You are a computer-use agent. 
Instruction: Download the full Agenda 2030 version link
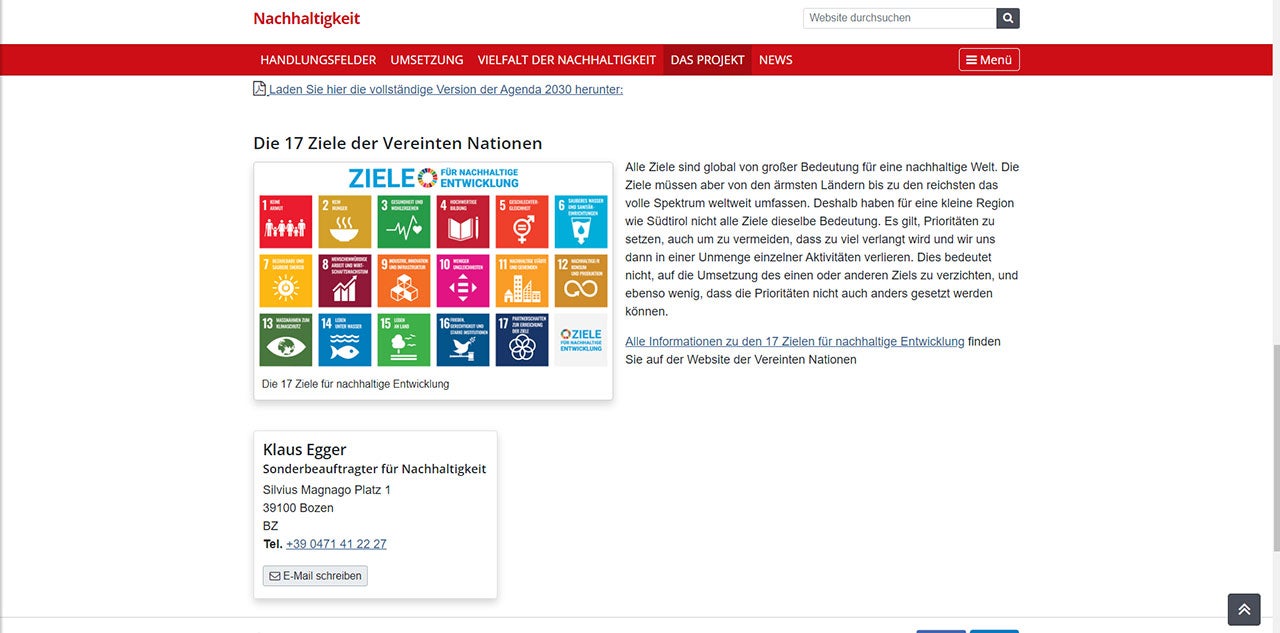tap(445, 89)
